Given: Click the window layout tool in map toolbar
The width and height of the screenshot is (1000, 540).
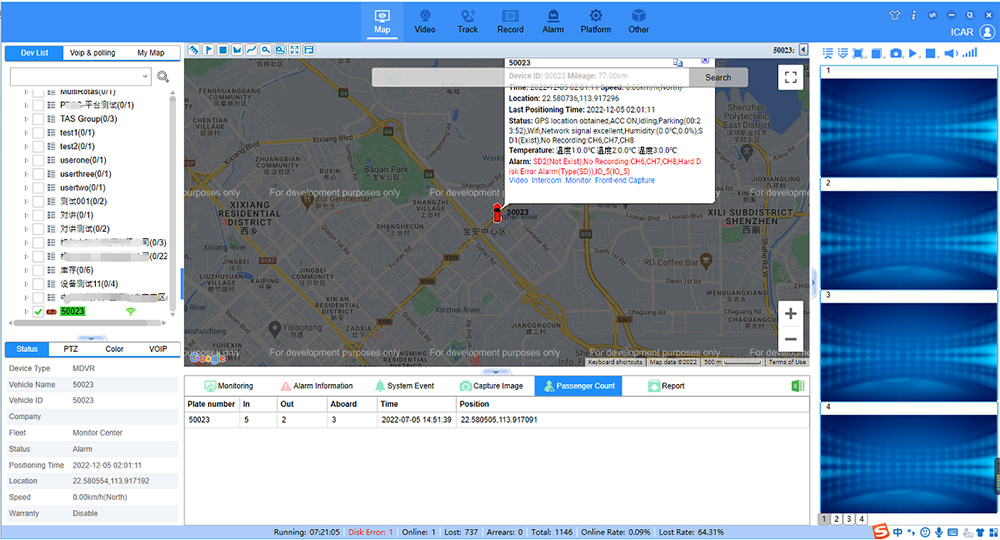Looking at the screenshot, I should click(x=309, y=50).
